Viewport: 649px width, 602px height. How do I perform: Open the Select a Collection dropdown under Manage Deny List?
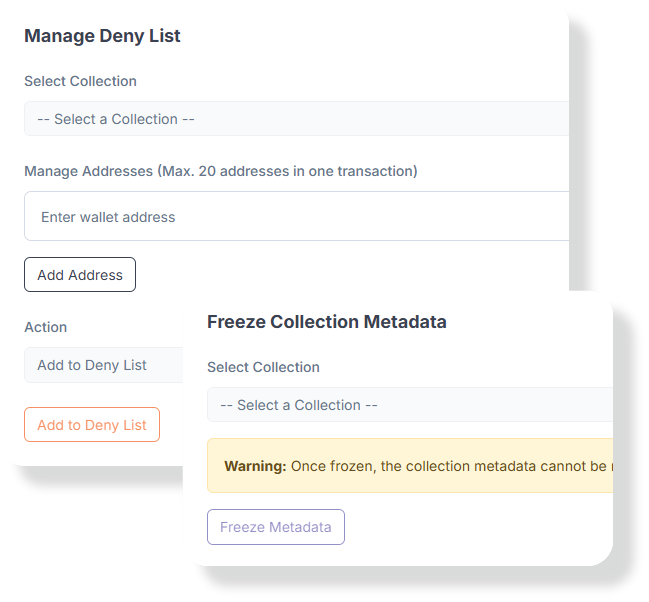(296, 119)
